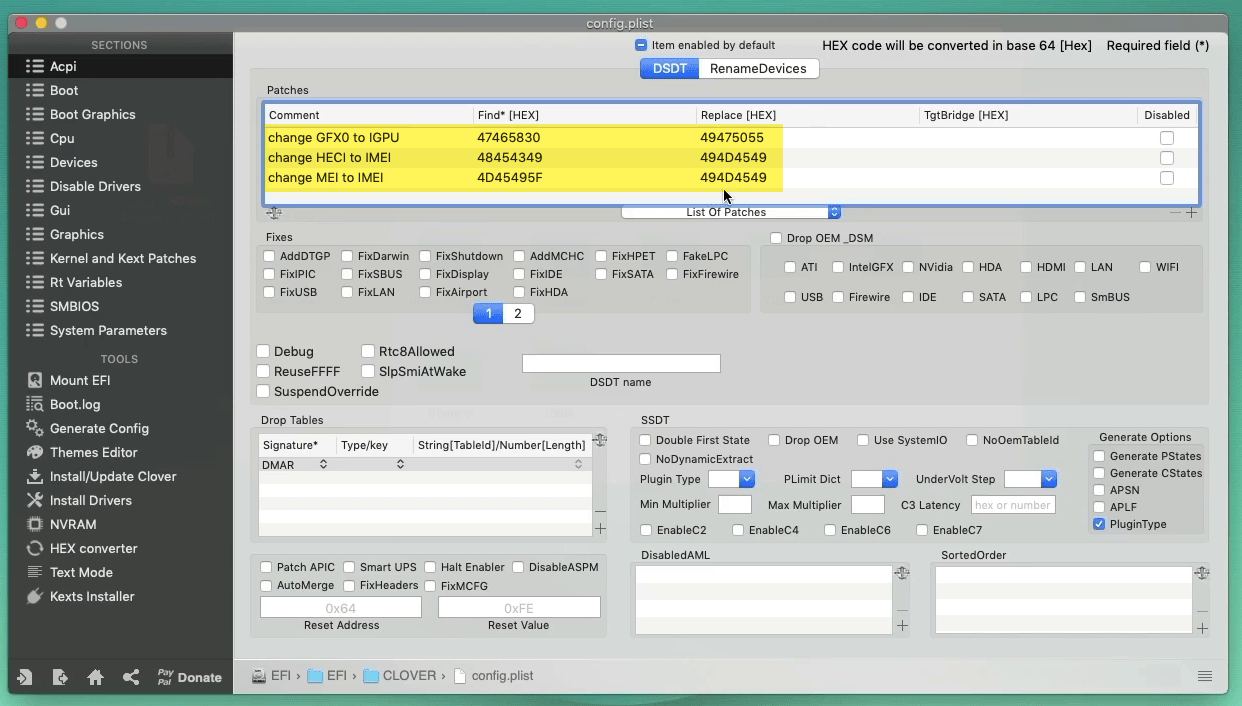1242x706 pixels.
Task: Add a Drop Tables entry with plus icon
Action: pos(600,528)
